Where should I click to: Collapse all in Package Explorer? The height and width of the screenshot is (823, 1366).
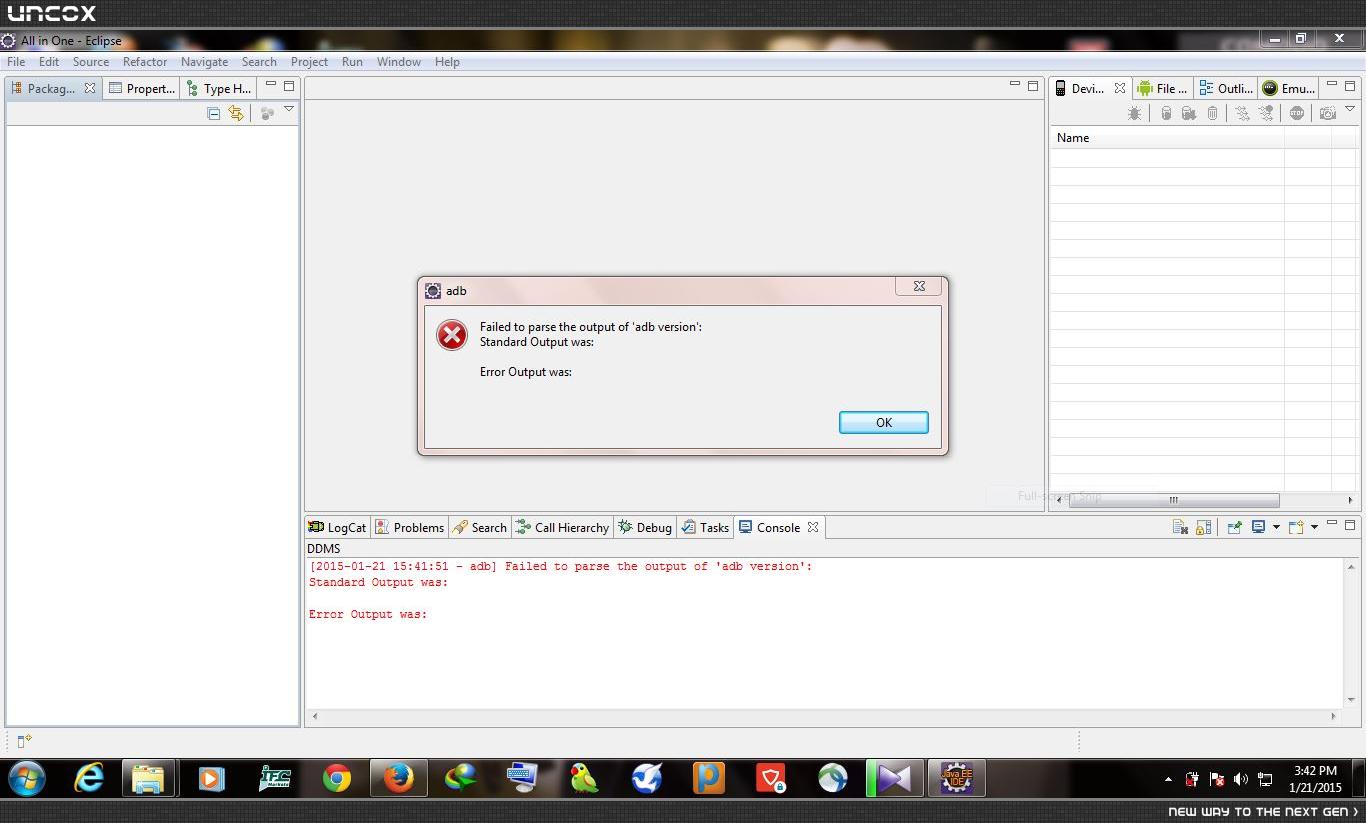(x=213, y=114)
